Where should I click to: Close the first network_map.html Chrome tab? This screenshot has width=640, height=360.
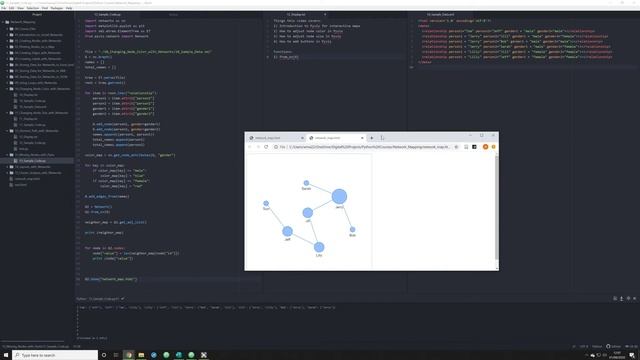(302, 138)
